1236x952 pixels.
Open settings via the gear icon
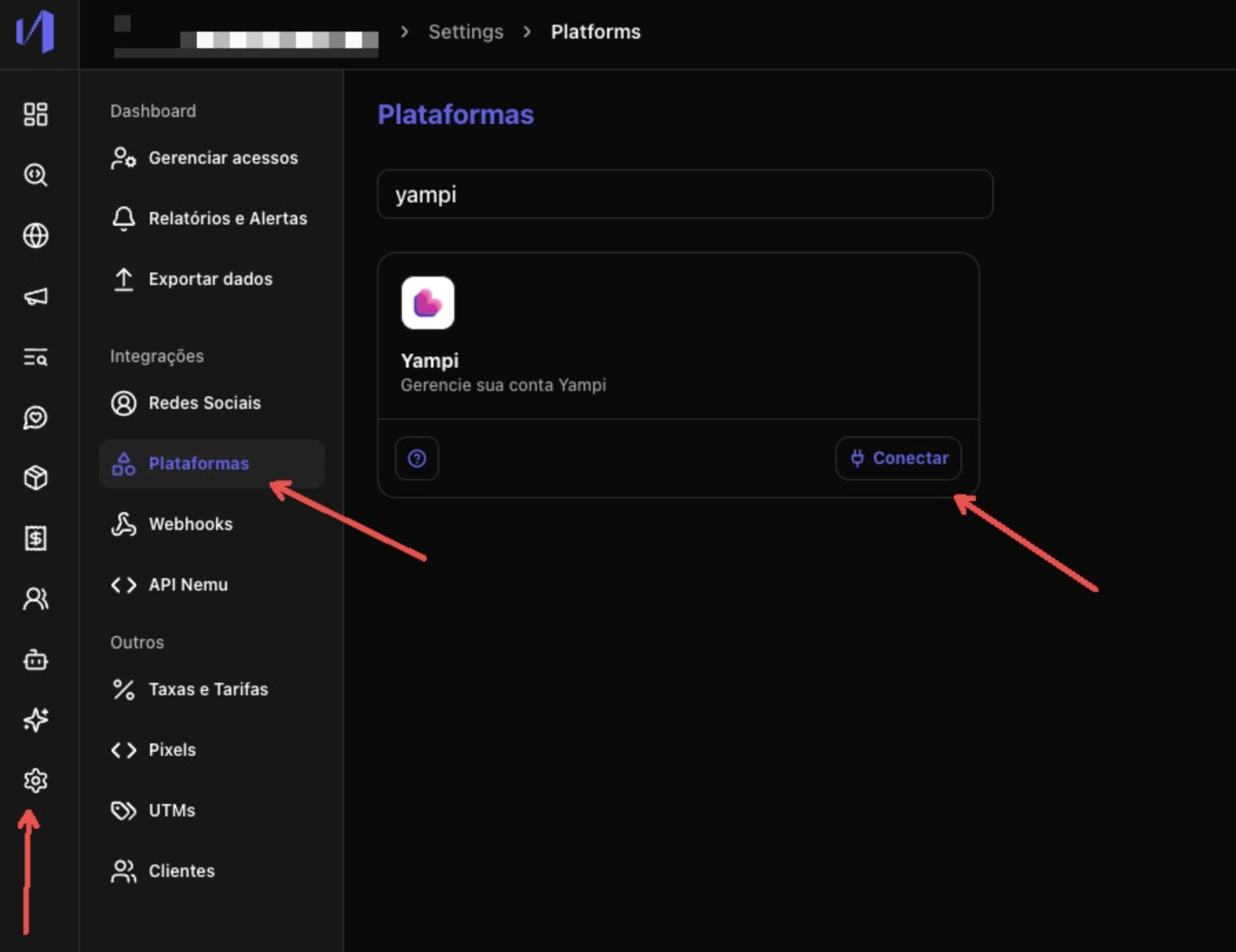tap(36, 781)
